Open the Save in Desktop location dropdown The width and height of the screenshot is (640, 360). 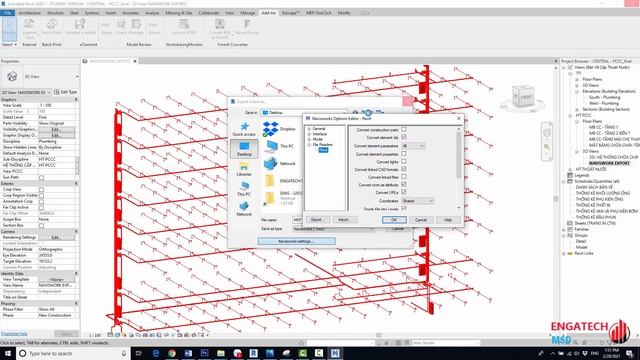(304, 113)
